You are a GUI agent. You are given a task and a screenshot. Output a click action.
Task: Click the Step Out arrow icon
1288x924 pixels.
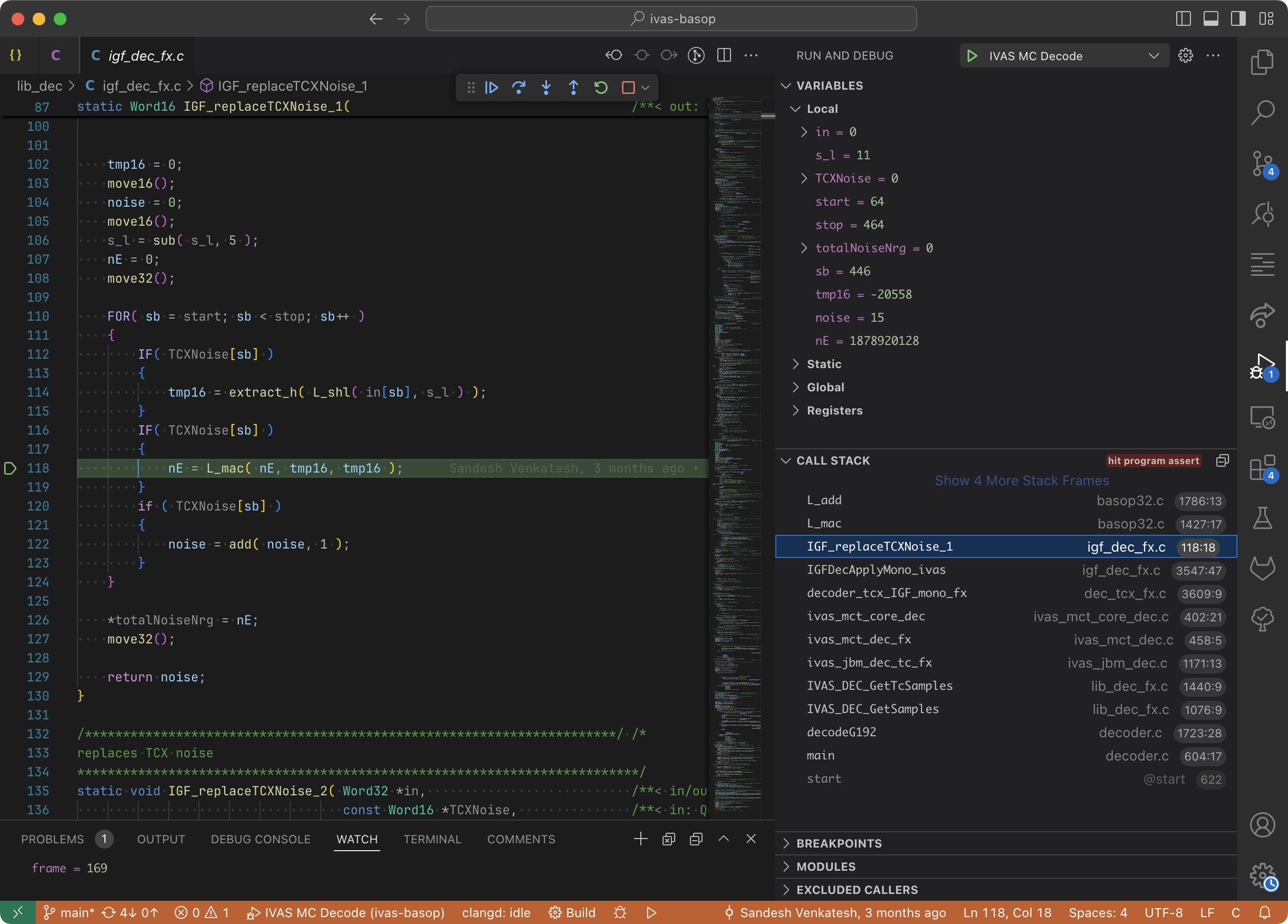tap(573, 88)
